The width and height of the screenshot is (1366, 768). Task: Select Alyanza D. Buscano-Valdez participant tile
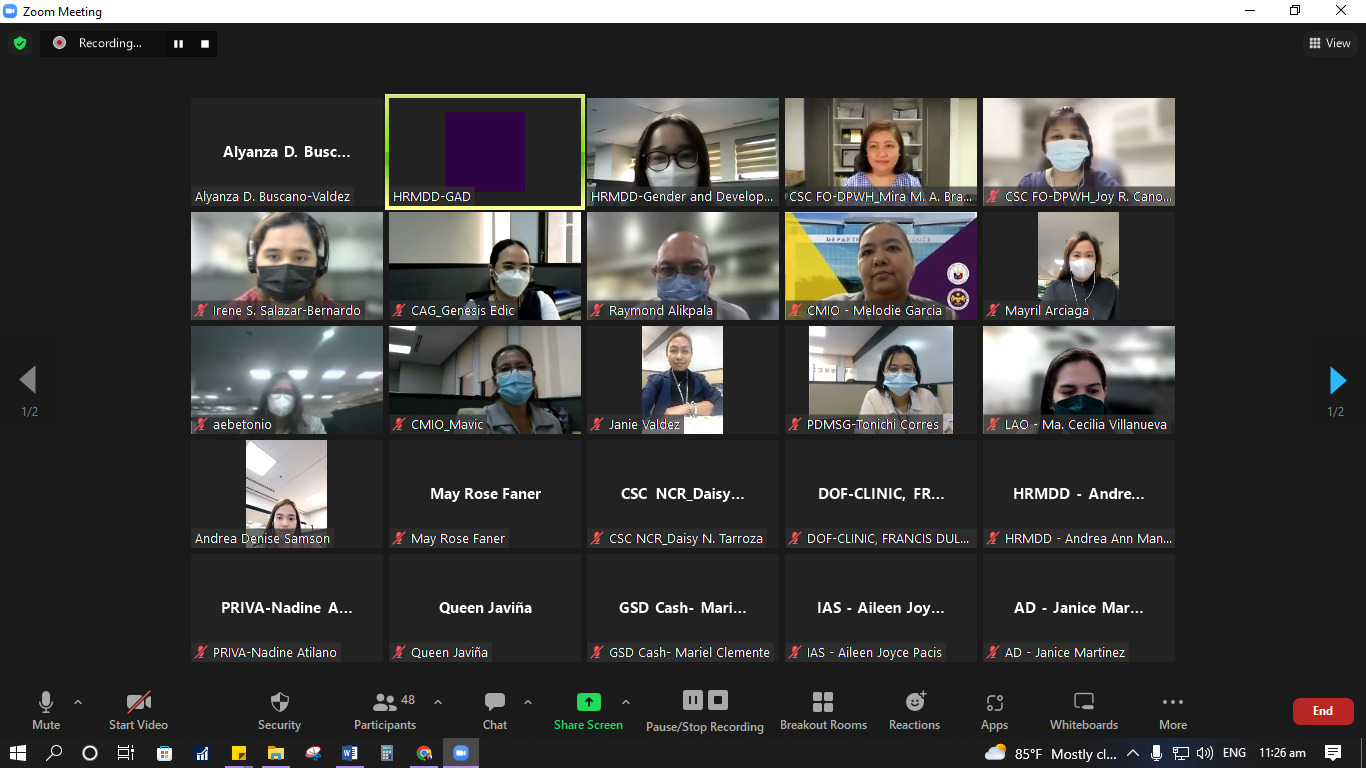pyautogui.click(x=287, y=152)
